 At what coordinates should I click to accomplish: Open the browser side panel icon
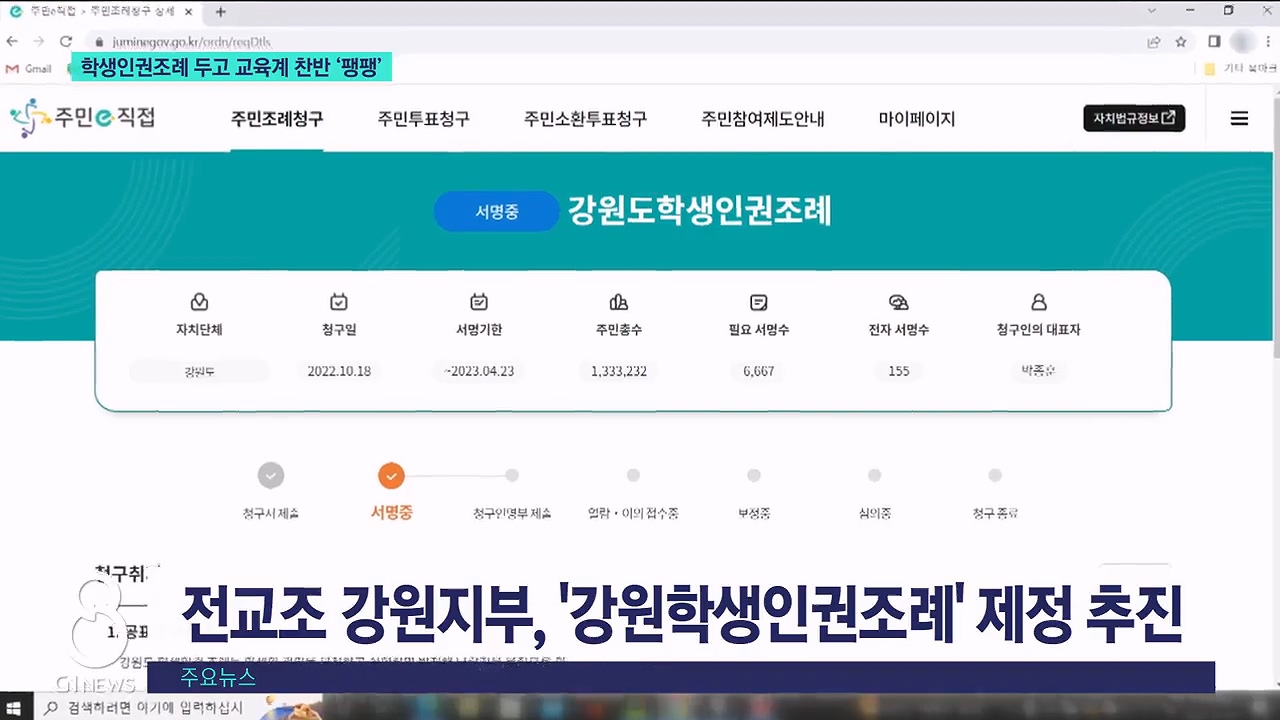1214,42
